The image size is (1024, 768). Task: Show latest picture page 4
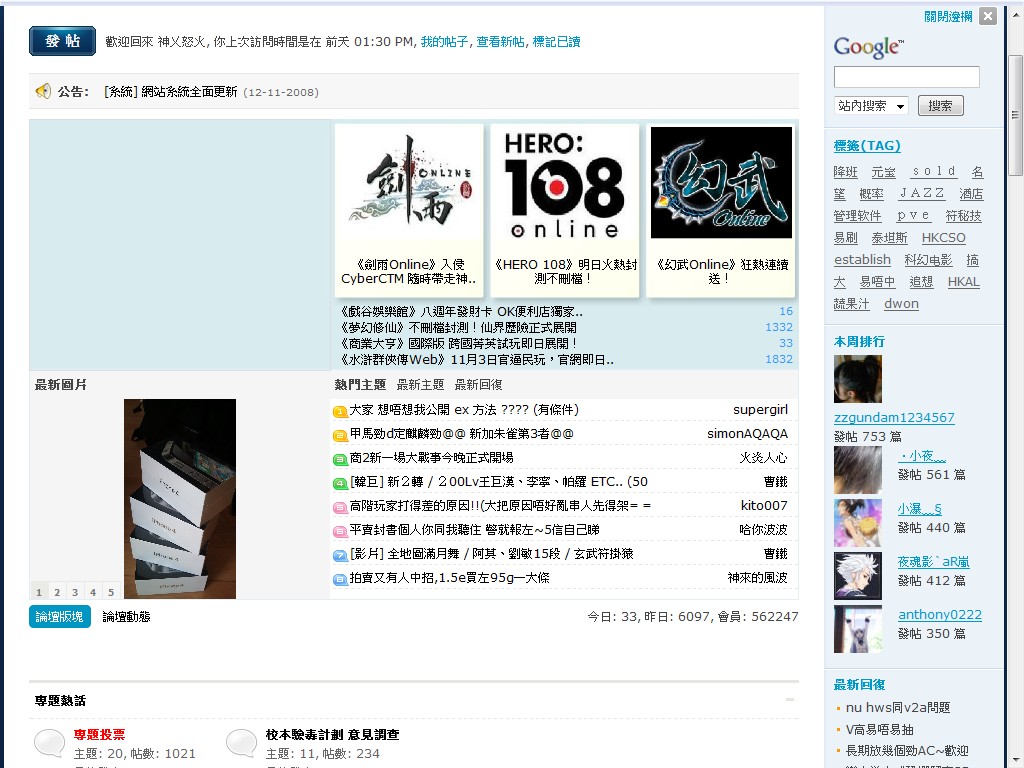pyautogui.click(x=93, y=592)
